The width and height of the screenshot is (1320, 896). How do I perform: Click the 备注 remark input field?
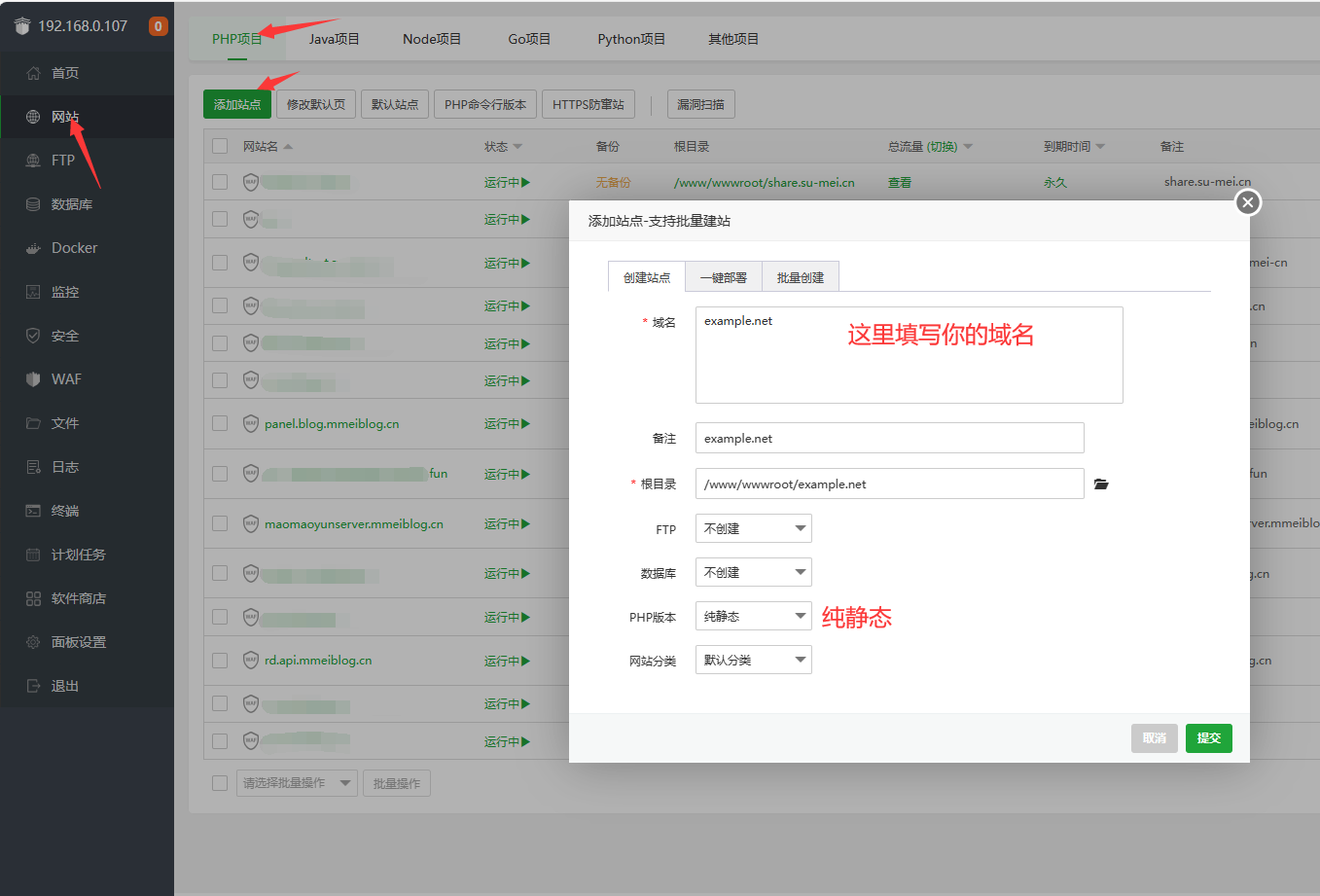coord(889,439)
